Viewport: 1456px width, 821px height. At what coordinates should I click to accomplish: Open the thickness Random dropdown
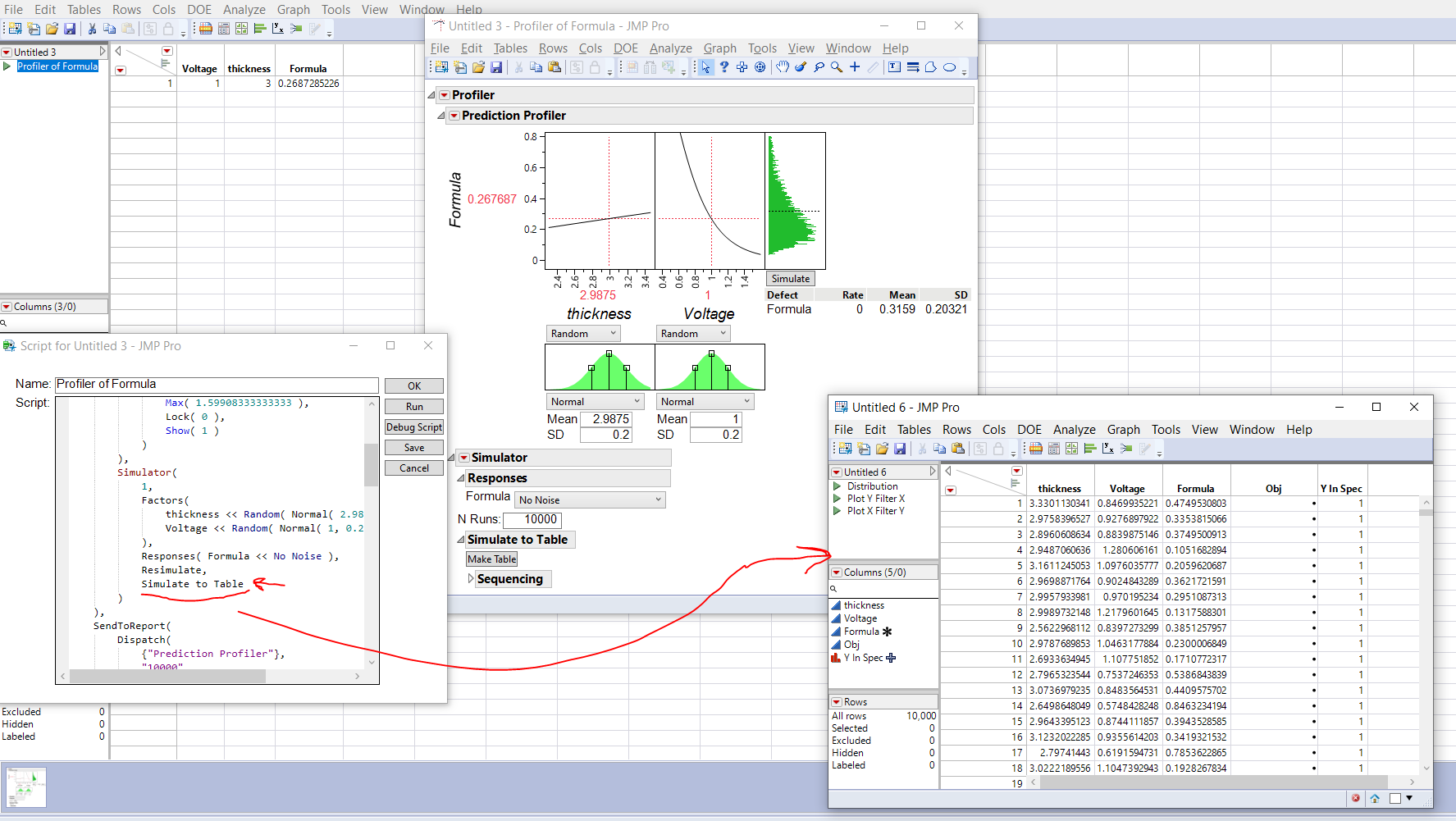click(583, 334)
